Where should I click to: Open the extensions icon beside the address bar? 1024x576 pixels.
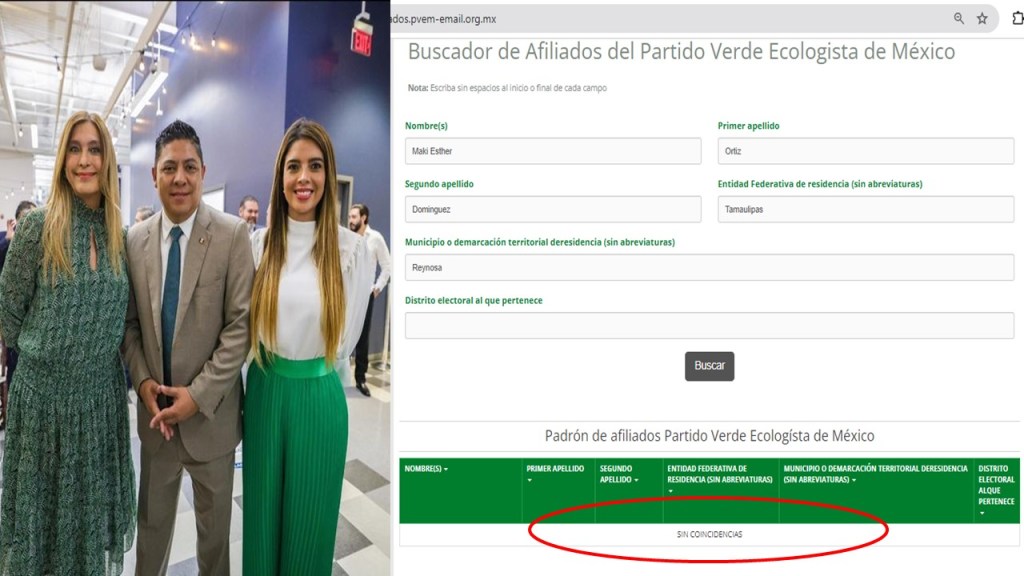(x=1017, y=19)
